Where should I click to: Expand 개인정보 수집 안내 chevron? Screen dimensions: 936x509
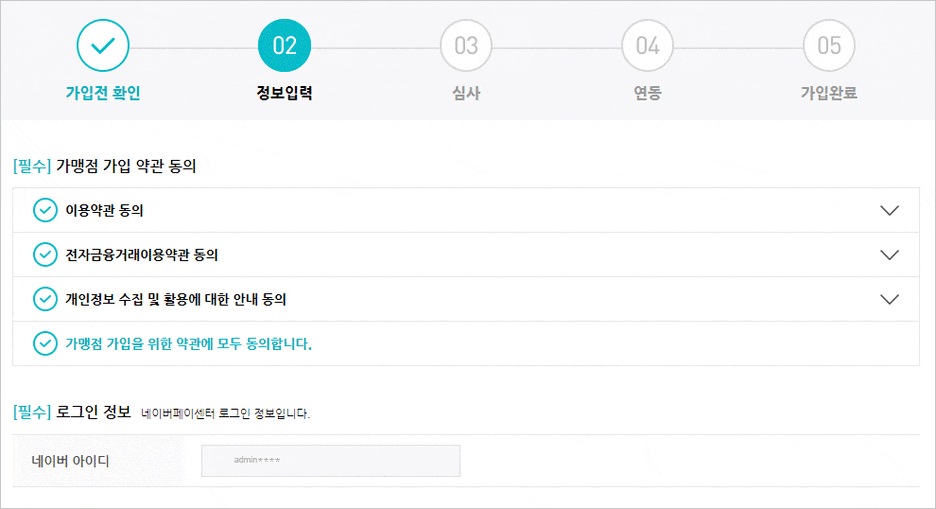point(889,299)
